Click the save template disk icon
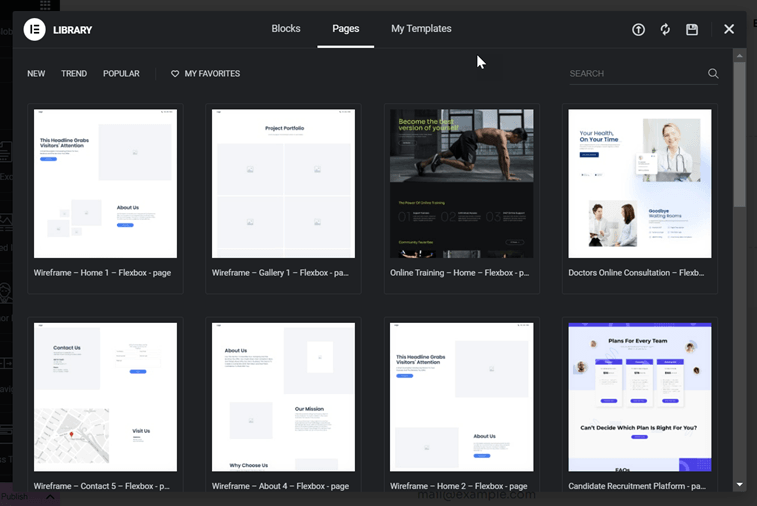 (x=692, y=29)
